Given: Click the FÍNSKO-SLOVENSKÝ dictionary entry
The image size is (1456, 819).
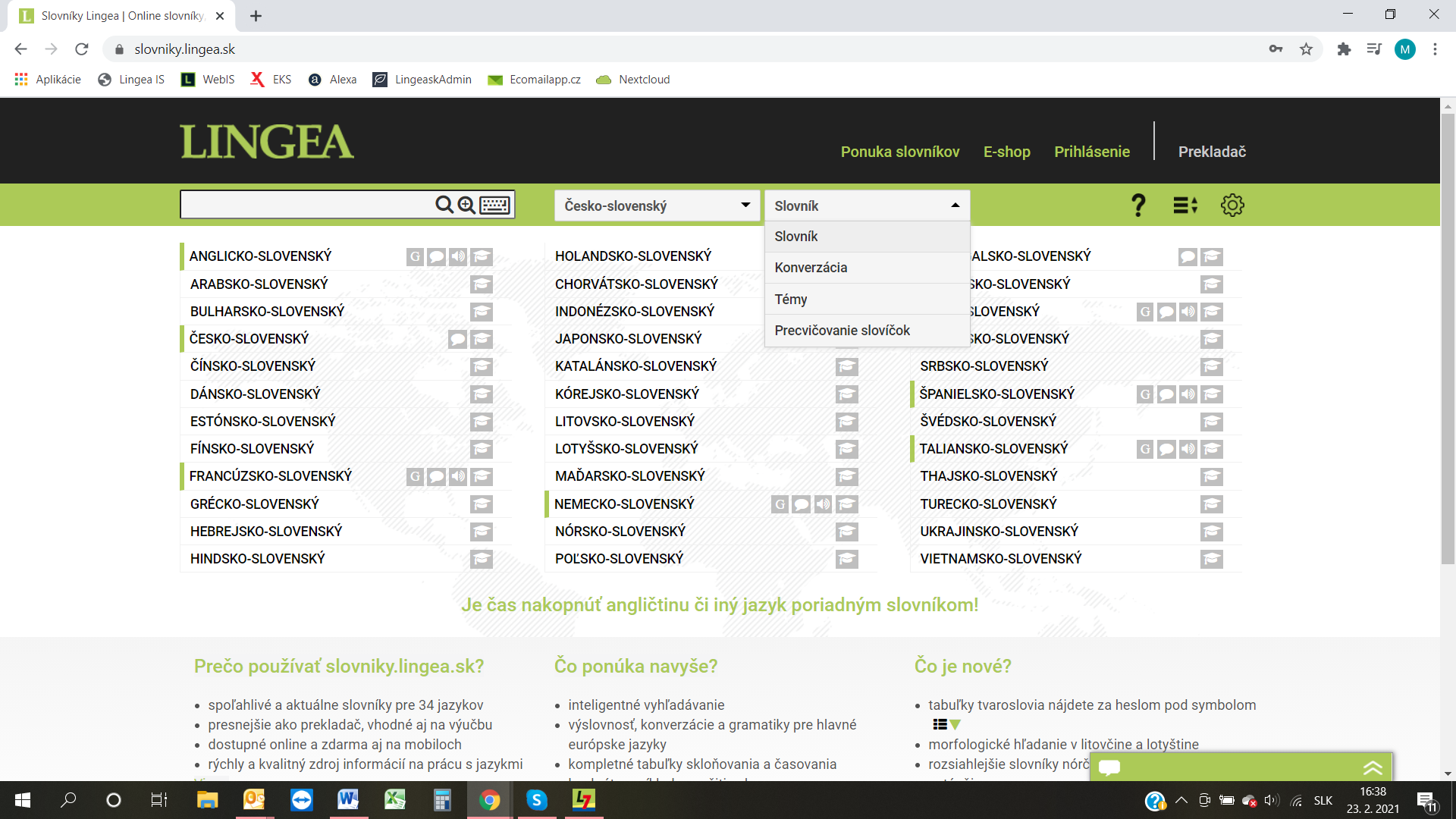Looking at the screenshot, I should pyautogui.click(x=252, y=449).
